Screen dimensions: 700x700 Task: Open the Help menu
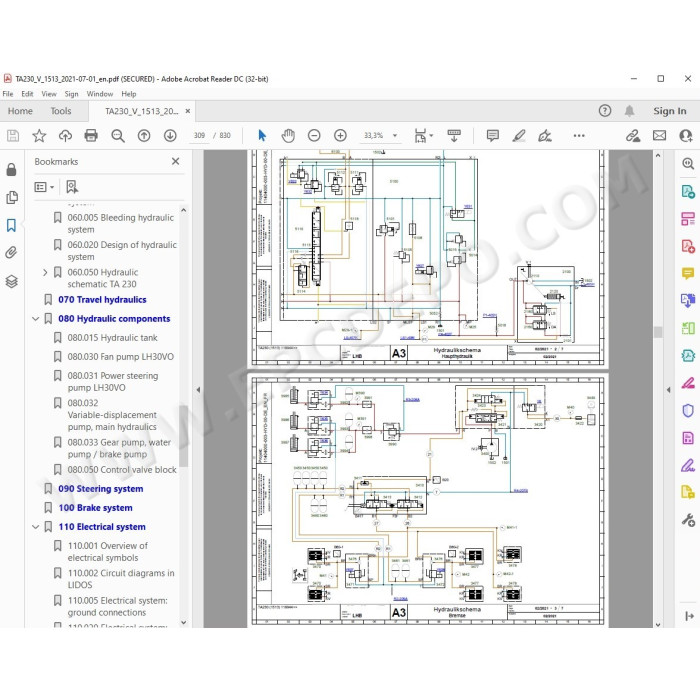[x=129, y=94]
